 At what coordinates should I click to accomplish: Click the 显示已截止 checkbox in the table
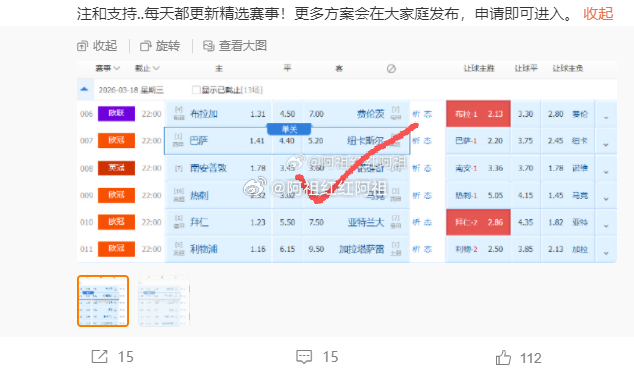[x=196, y=90]
